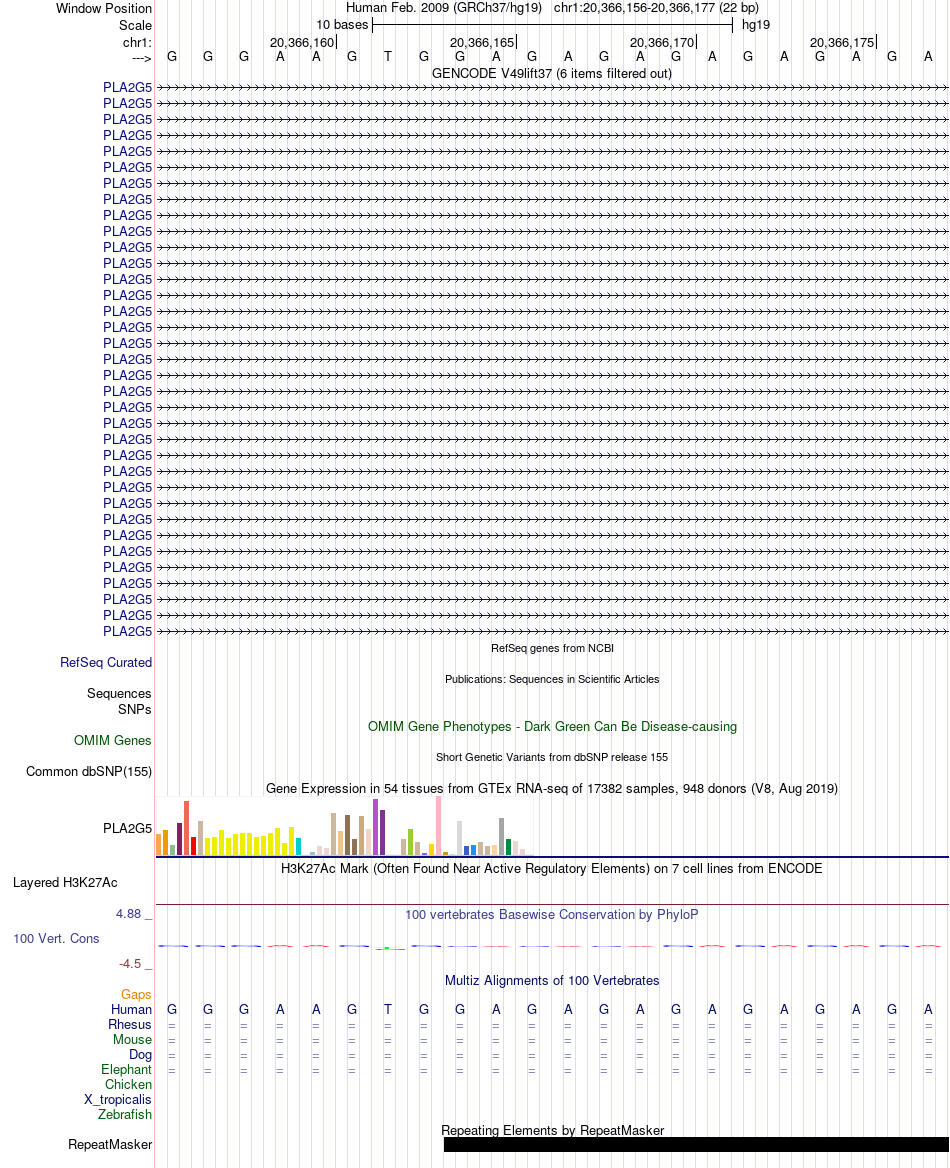The width and height of the screenshot is (950, 1168).
Task: Click the Human alignment row label
Action: (x=131, y=1009)
